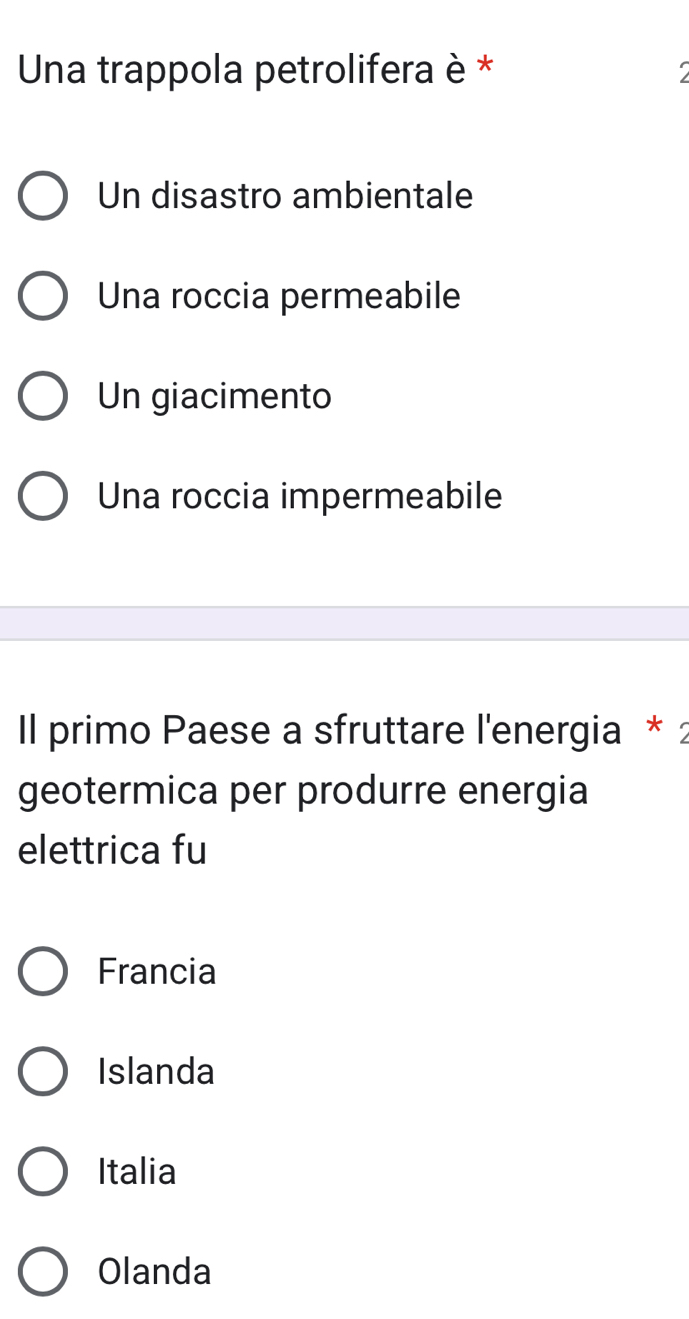Tick the "Italia" radio button

point(43,1172)
